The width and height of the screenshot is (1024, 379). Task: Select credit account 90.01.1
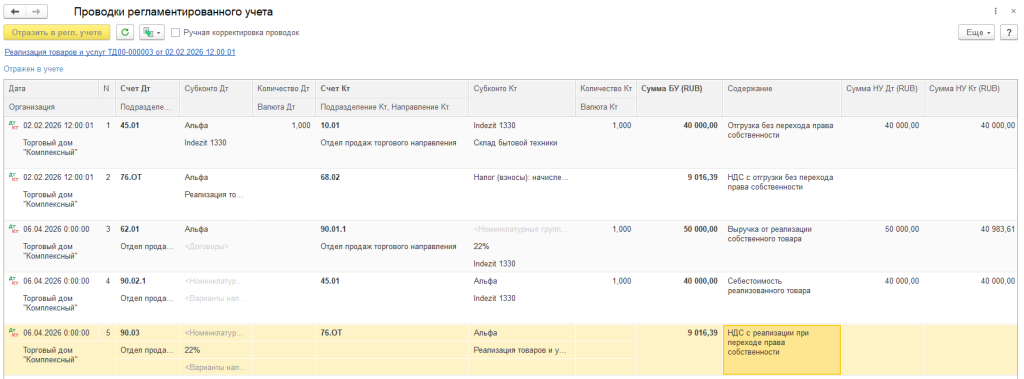[x=333, y=229]
